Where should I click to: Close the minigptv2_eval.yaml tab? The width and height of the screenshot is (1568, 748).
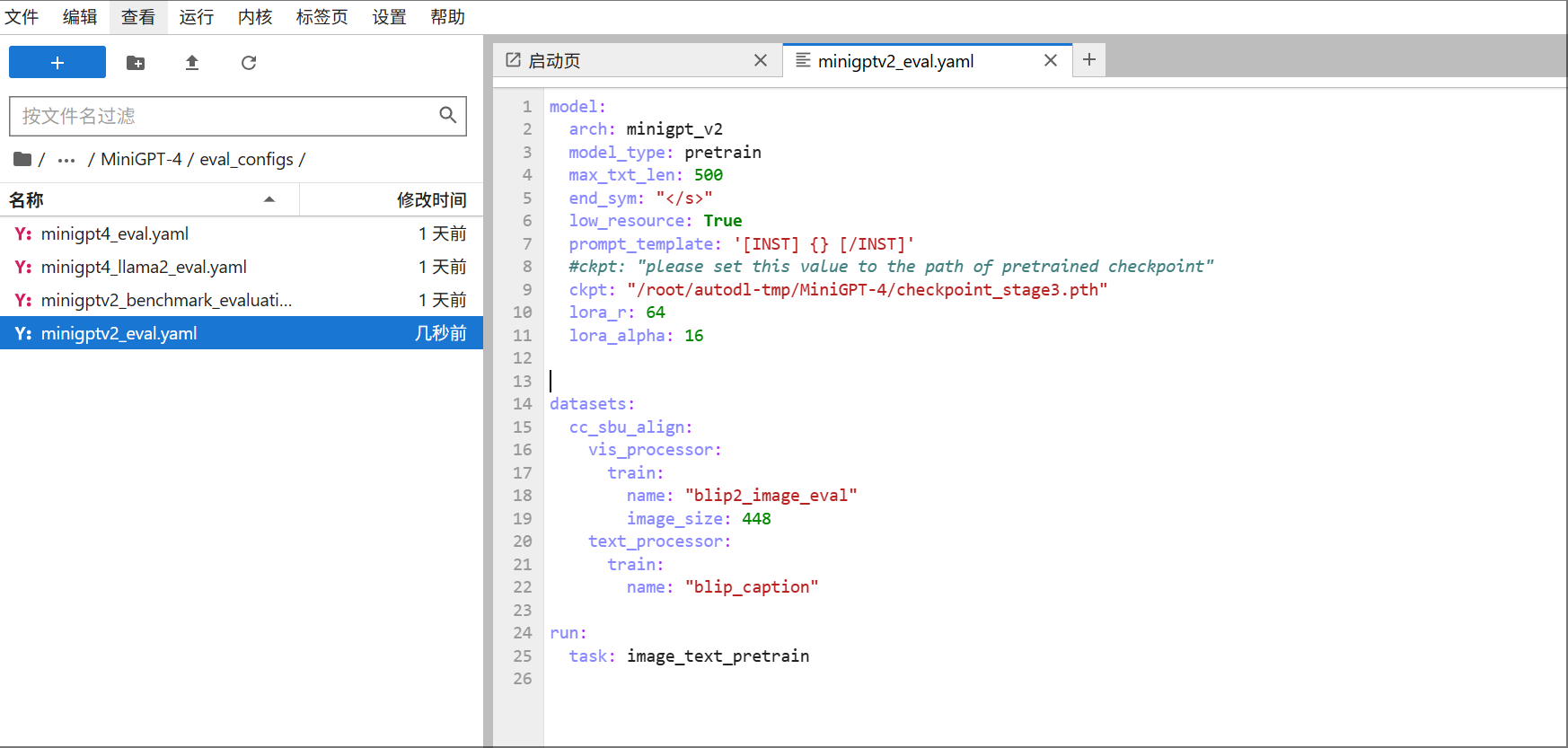point(1050,60)
